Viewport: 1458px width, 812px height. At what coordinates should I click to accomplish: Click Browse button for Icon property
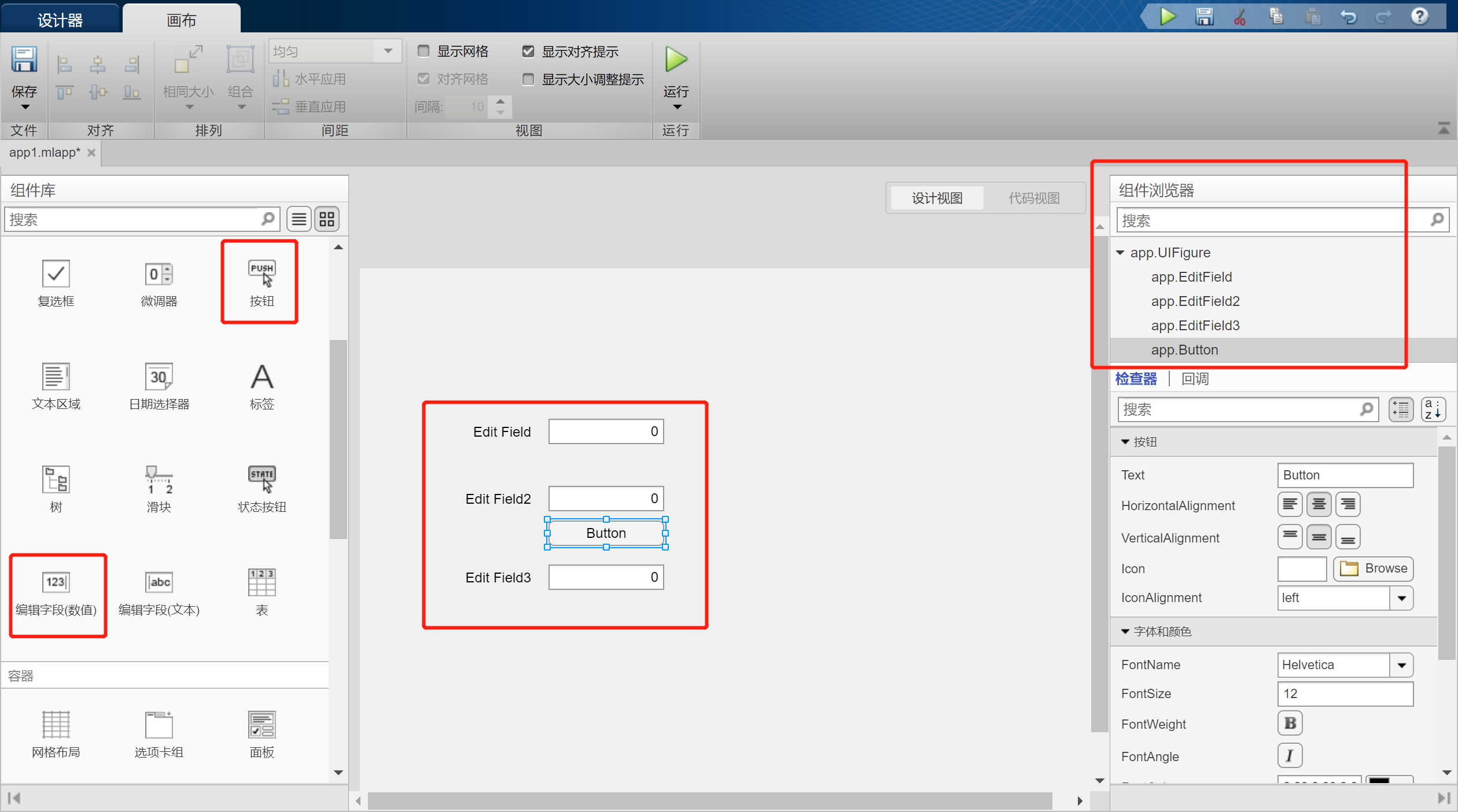(1373, 569)
